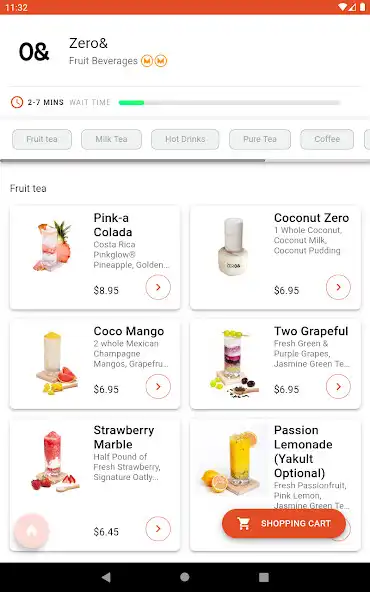Open the Coffee category

pos(327,139)
